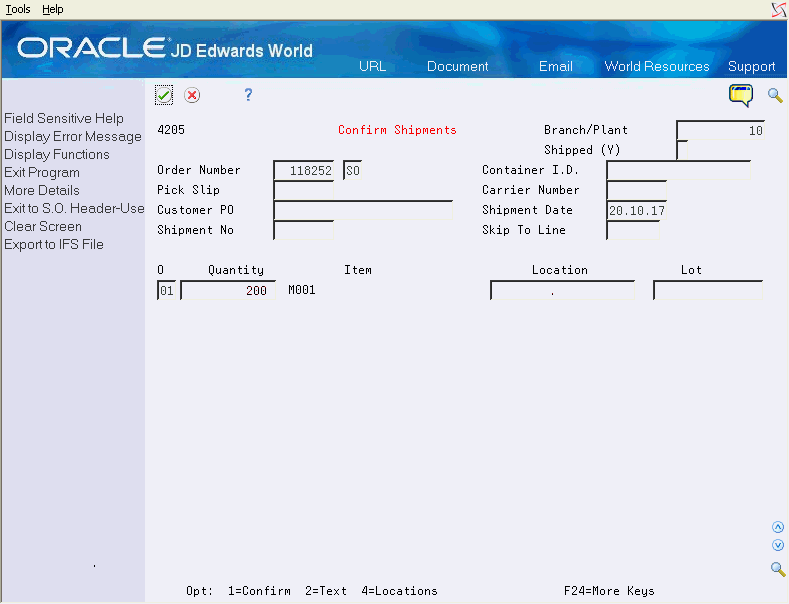This screenshot has width=789, height=604.
Task: Select Export to IFS File
Action: point(54,245)
